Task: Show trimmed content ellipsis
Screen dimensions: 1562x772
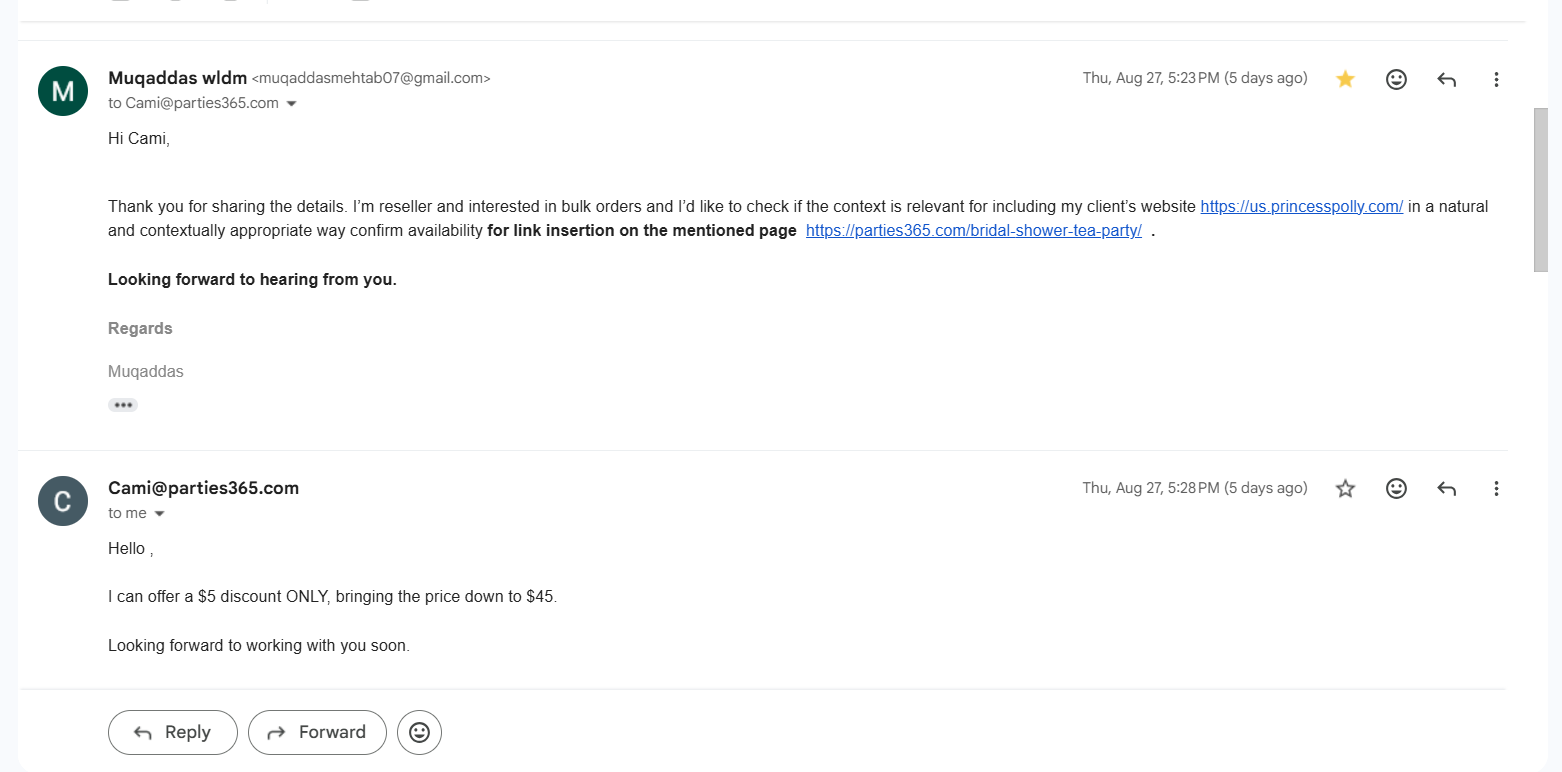Action: pyautogui.click(x=123, y=405)
